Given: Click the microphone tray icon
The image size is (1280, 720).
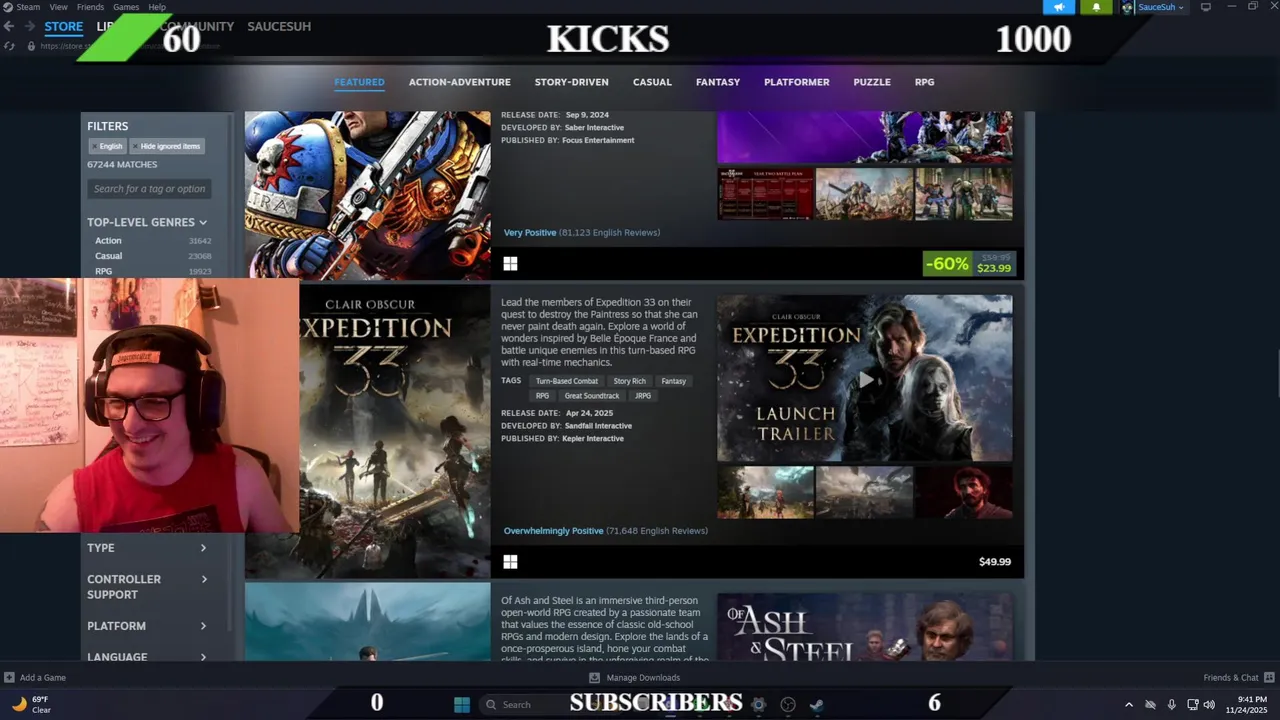Looking at the screenshot, I should pos(1171,704).
